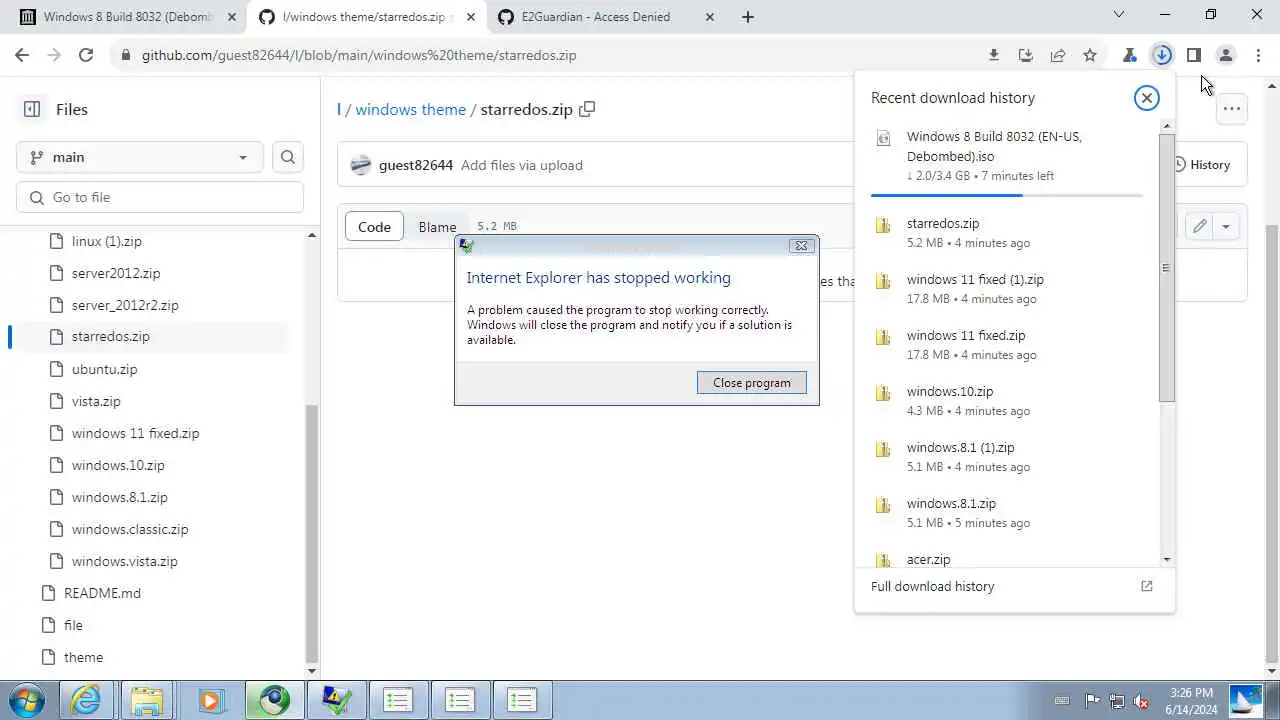Click Add files via upload commit message
This screenshot has height=720, width=1280.
(522, 165)
